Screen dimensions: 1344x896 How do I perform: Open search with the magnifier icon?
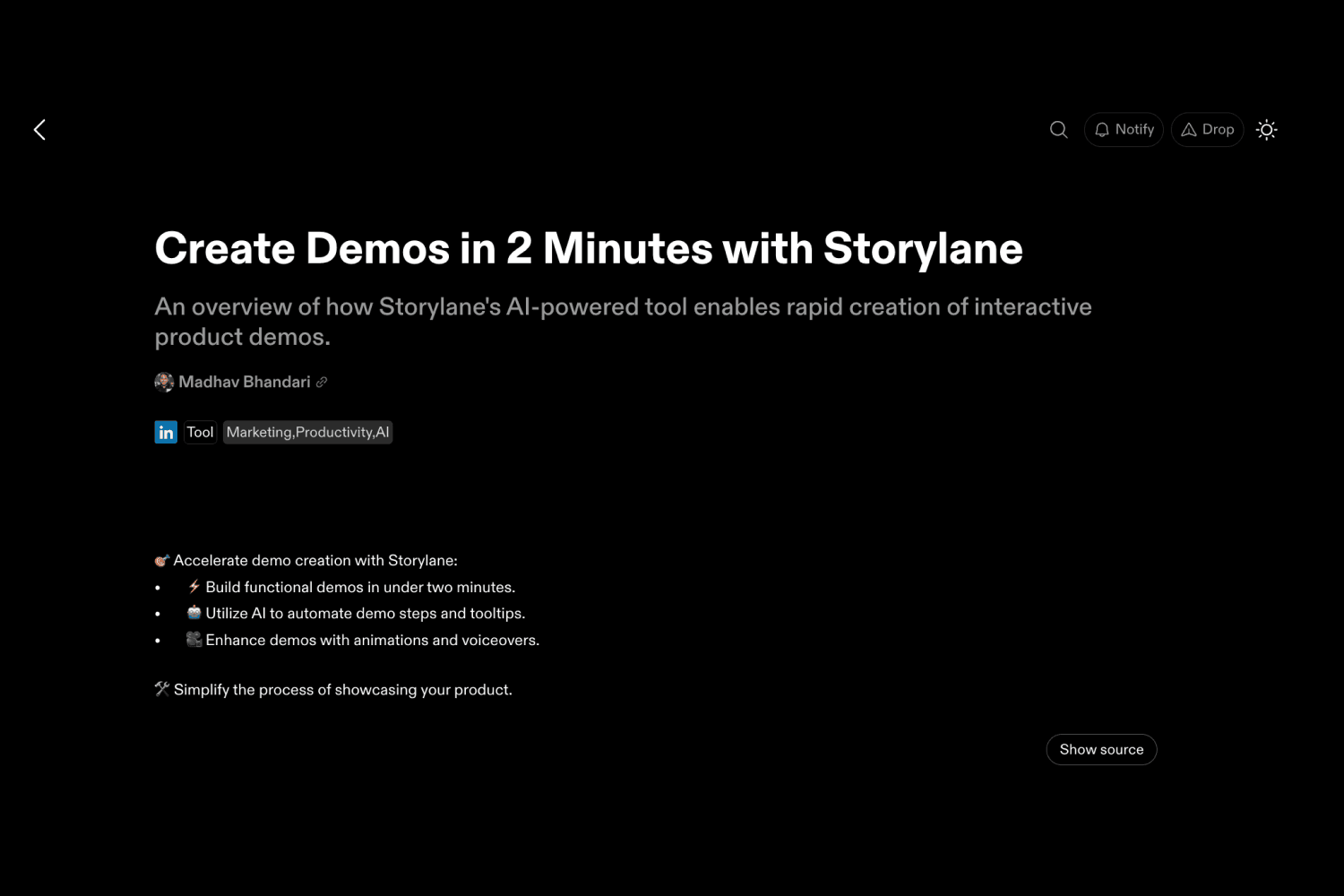point(1058,130)
